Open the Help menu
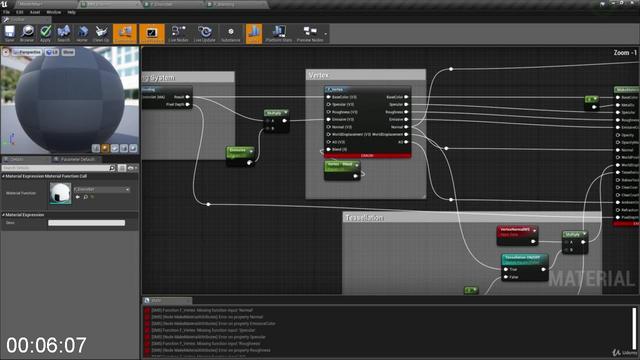The image size is (640, 360). coord(71,12)
